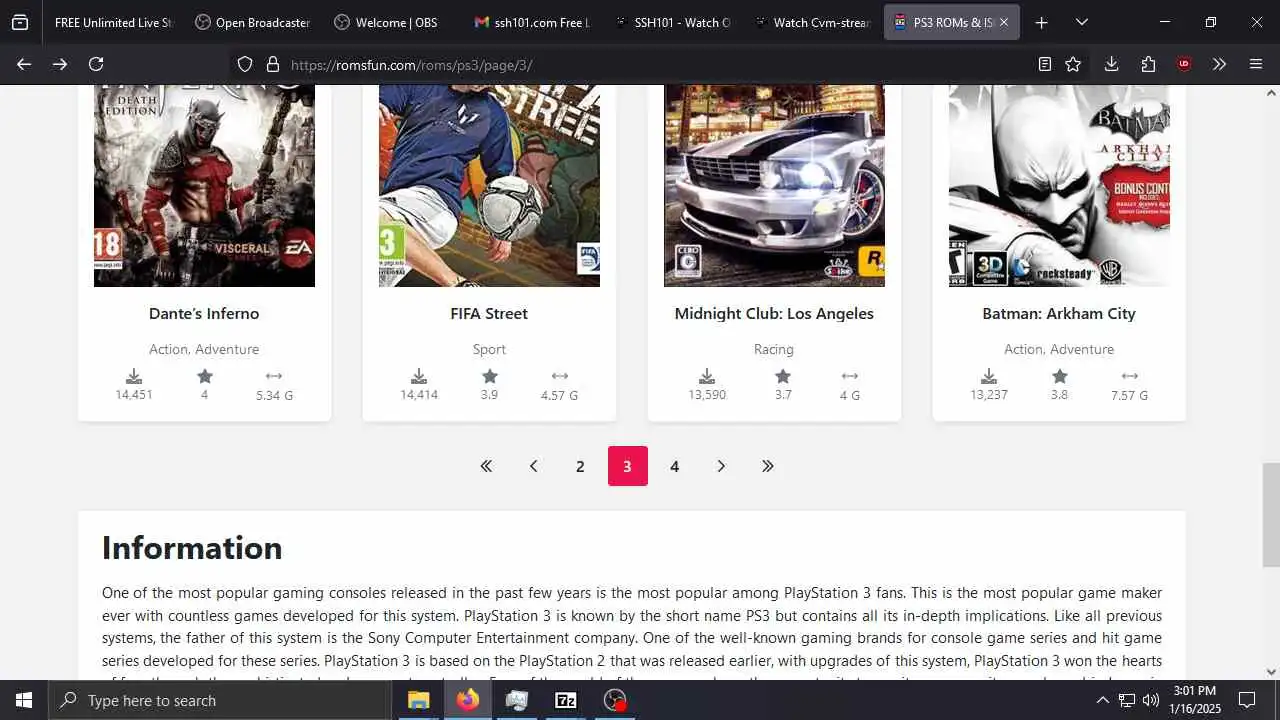Switch to Open Broadcaster tab
The image size is (1280, 720).
click(252, 22)
